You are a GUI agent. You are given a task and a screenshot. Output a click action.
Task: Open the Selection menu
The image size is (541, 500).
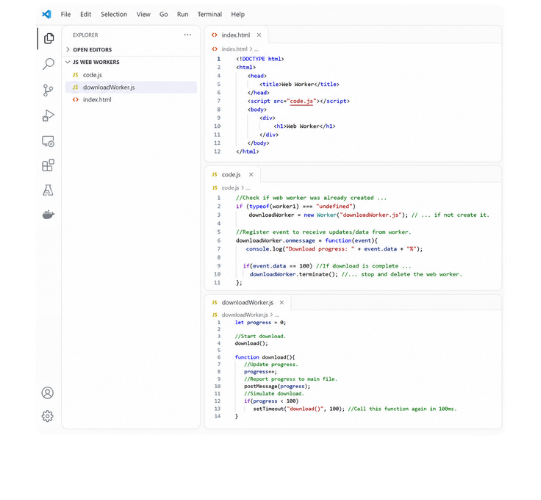(x=114, y=14)
